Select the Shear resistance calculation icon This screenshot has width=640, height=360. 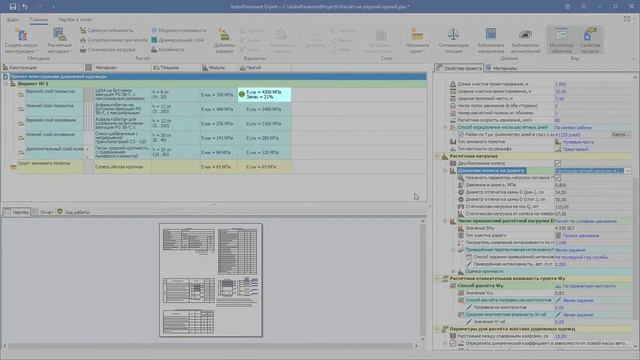[x=83, y=30]
